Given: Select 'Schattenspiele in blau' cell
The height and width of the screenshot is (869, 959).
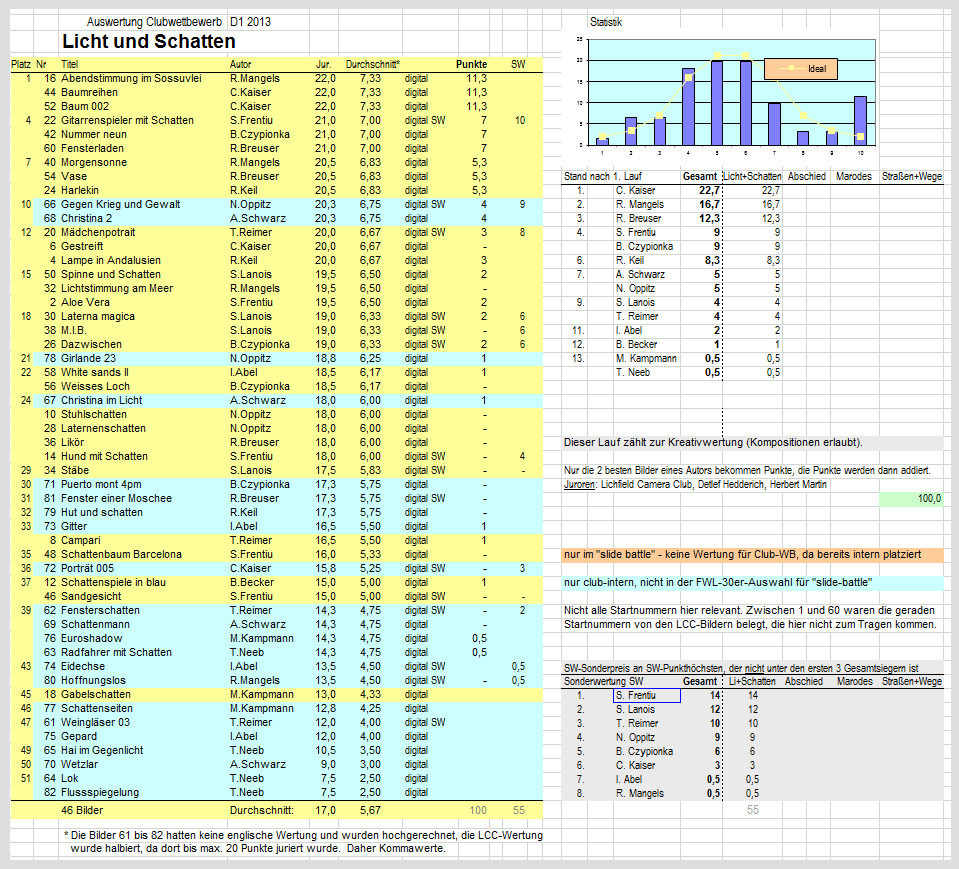Looking at the screenshot, I should (113, 583).
